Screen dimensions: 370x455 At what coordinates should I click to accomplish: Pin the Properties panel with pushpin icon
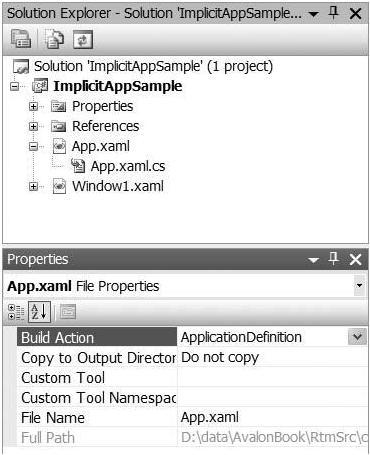tap(333, 259)
